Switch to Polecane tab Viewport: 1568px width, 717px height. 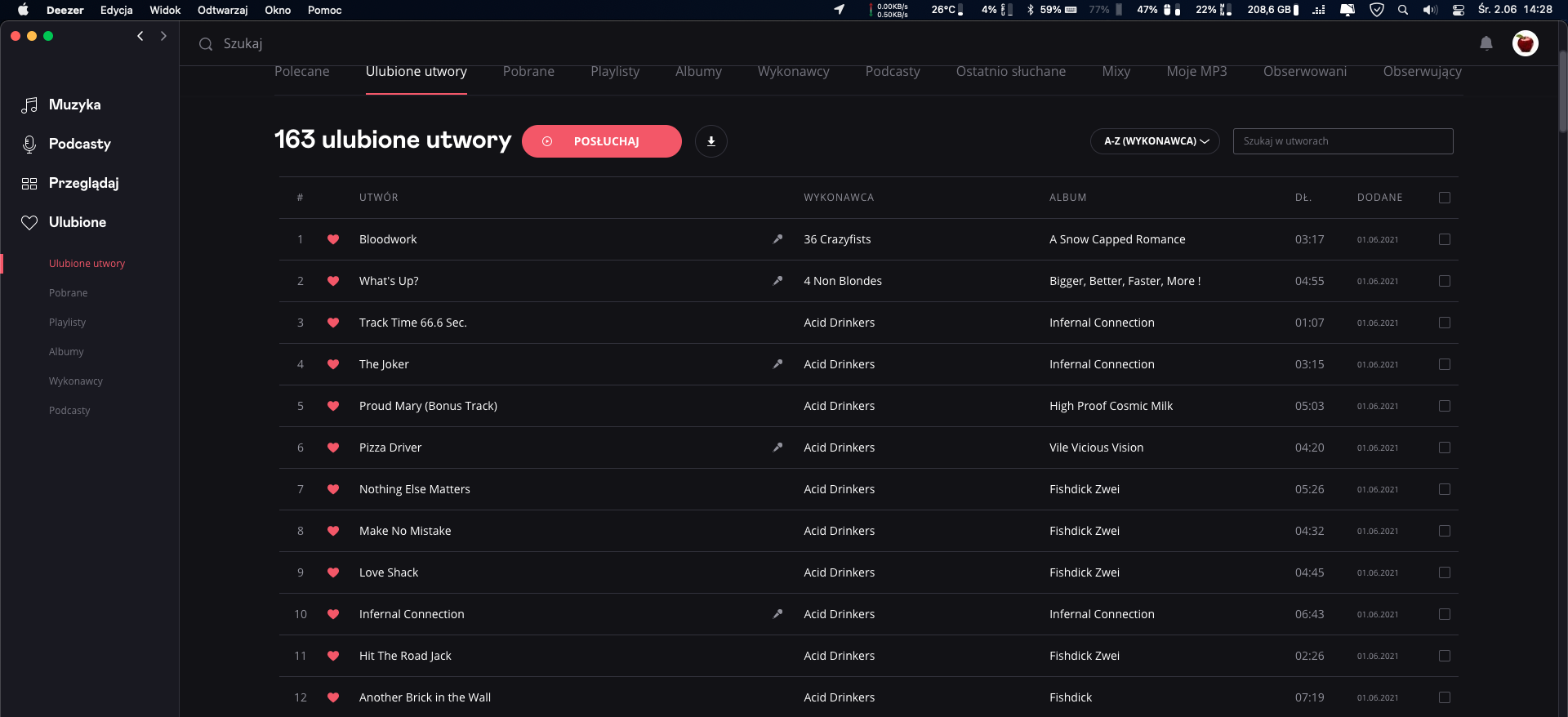pos(302,72)
